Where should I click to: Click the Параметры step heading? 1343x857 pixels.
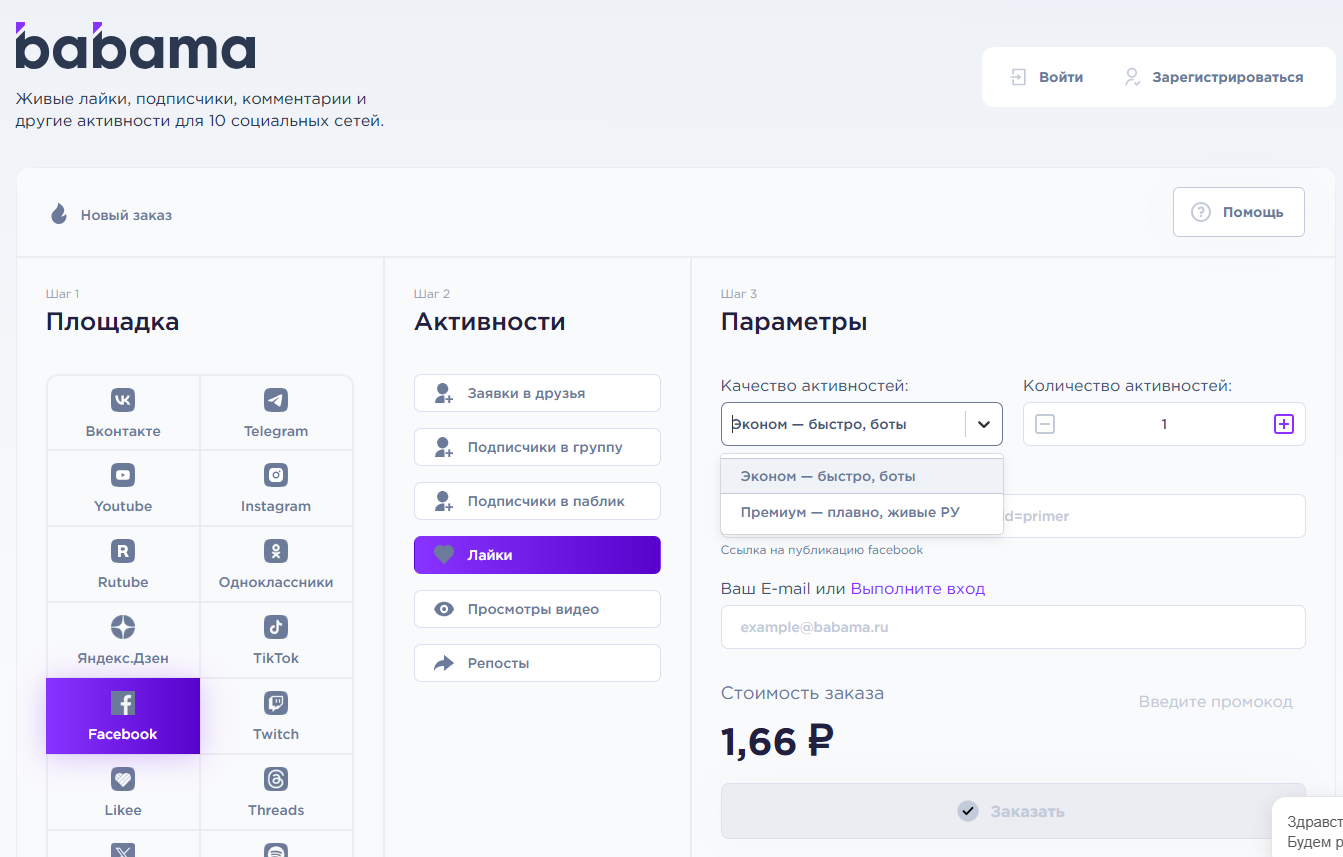[794, 322]
